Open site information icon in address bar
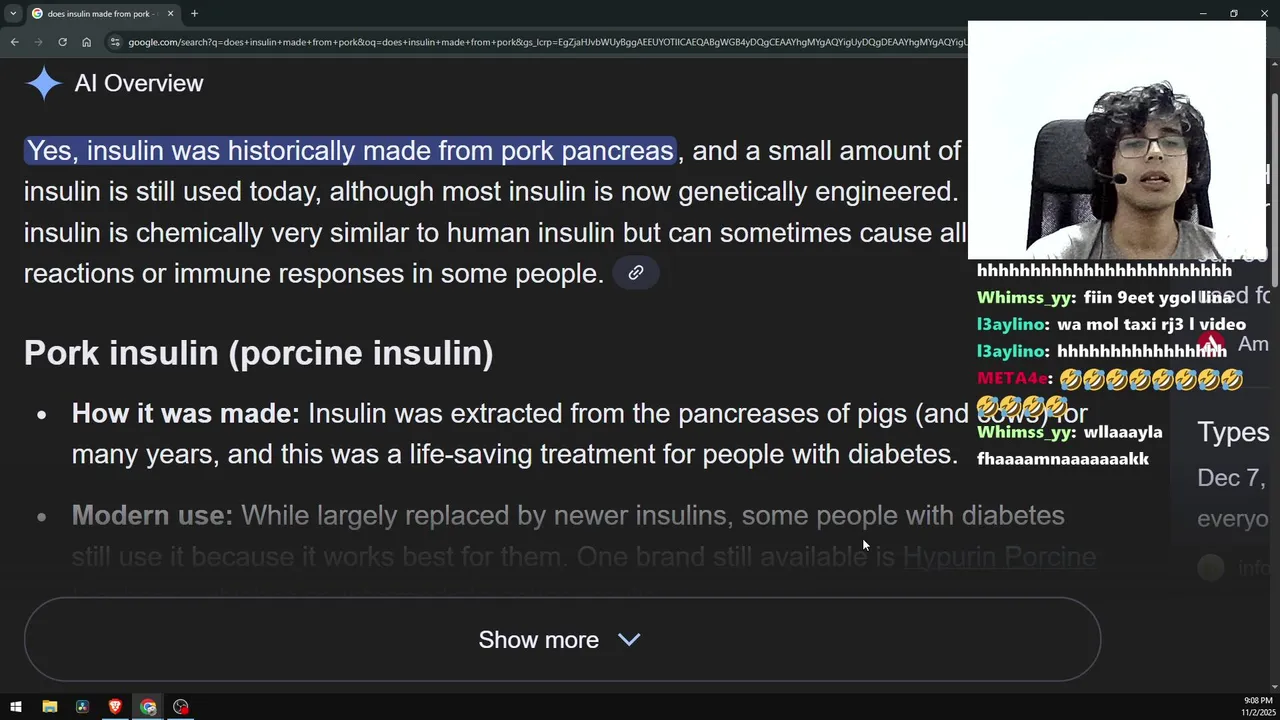This screenshot has width=1280, height=720. [115, 42]
